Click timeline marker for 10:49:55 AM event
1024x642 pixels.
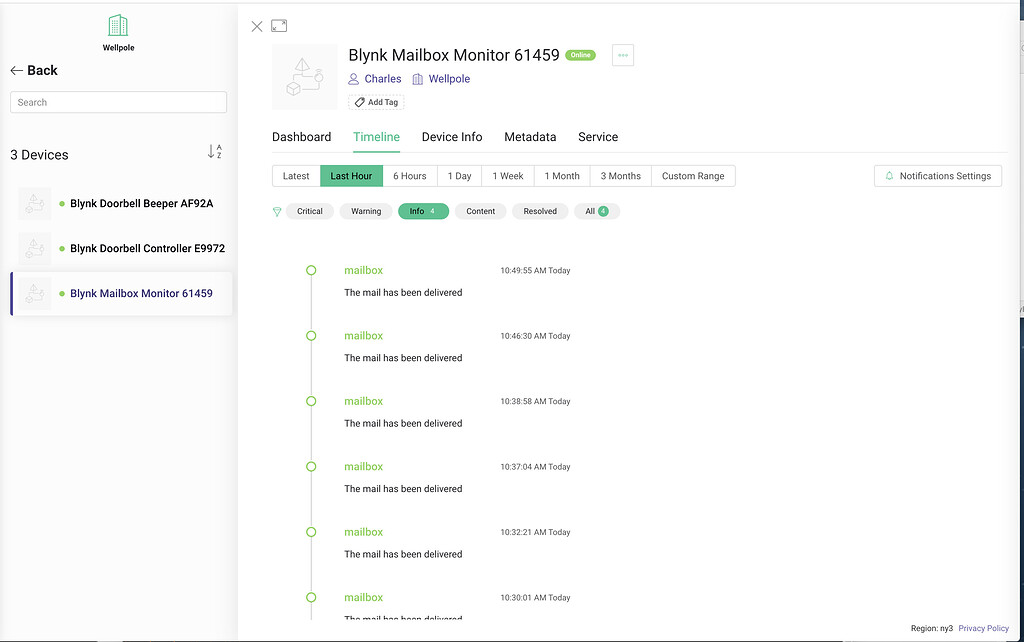(x=311, y=270)
